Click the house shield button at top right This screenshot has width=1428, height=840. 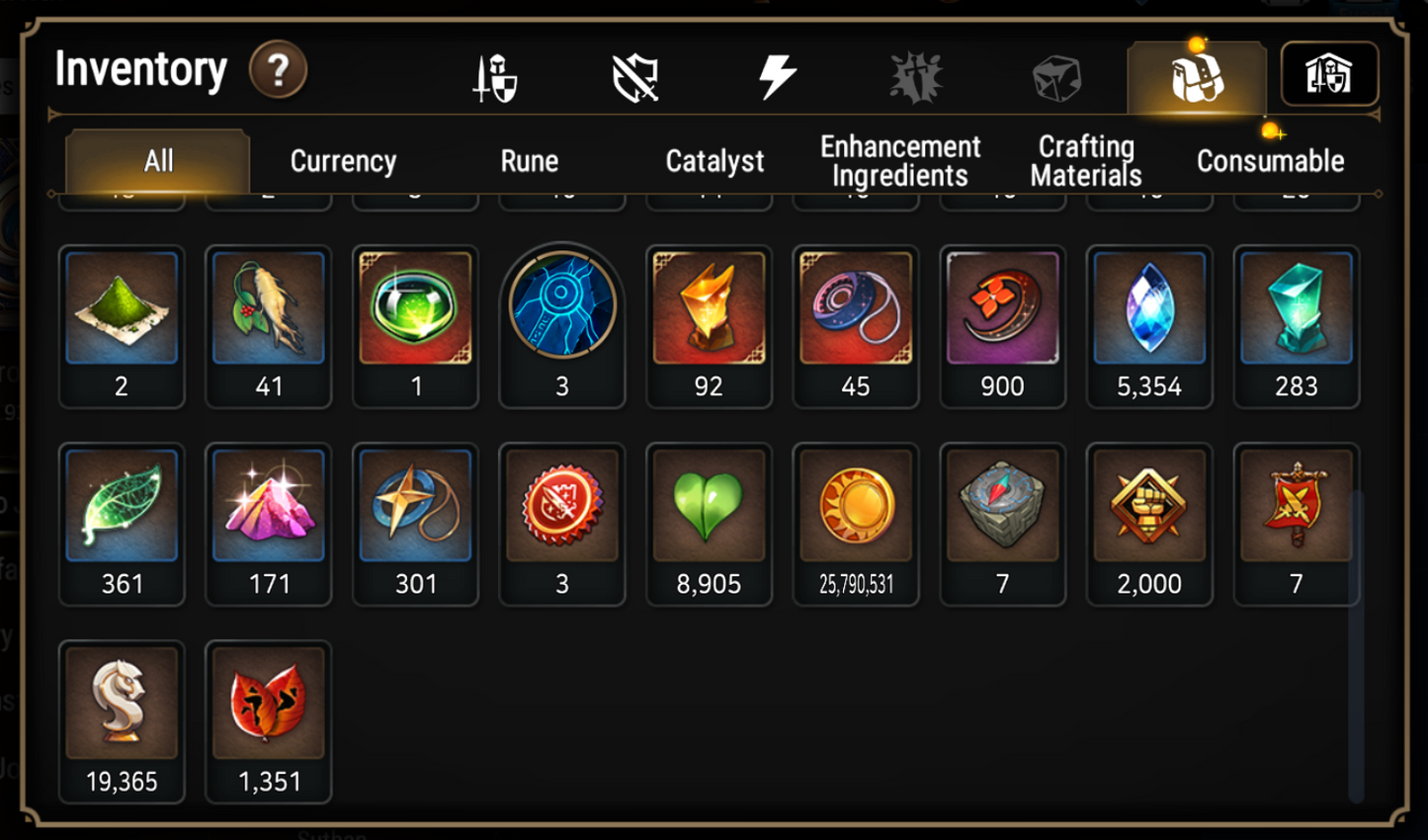click(1329, 74)
